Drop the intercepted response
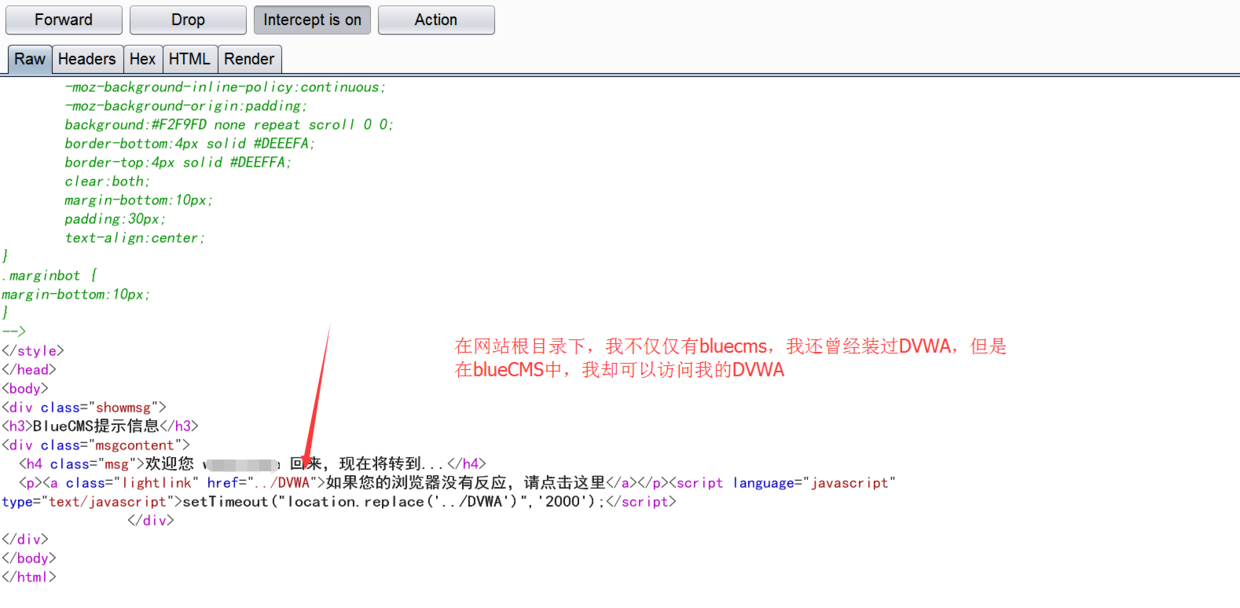The width and height of the screenshot is (1240, 608). coord(188,20)
